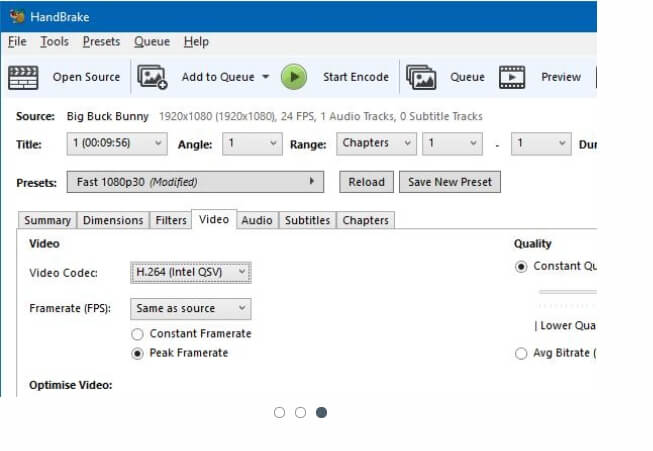This screenshot has height=451, width=653.
Task: Open the Add to Queue dropdown arrow
Action: coord(266,77)
